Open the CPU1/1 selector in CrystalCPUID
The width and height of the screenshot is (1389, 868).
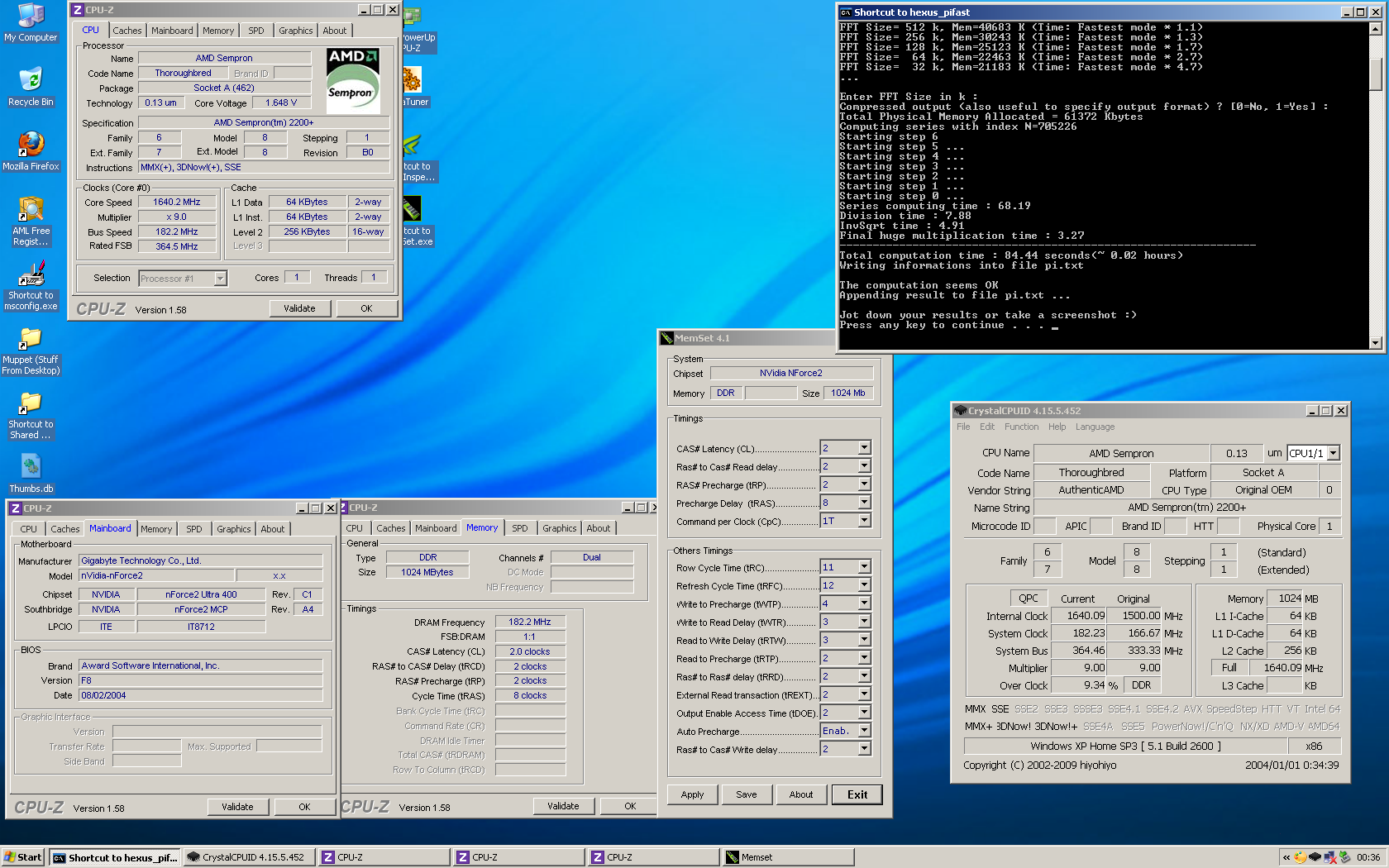(1333, 453)
